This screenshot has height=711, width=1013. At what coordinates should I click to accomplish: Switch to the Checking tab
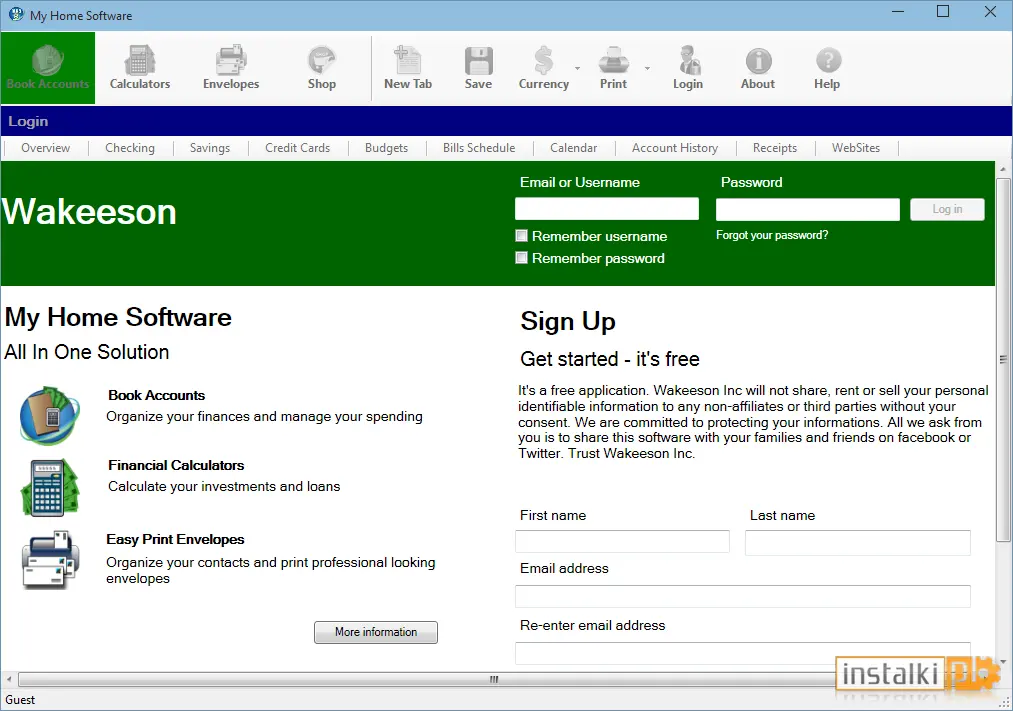pos(130,148)
